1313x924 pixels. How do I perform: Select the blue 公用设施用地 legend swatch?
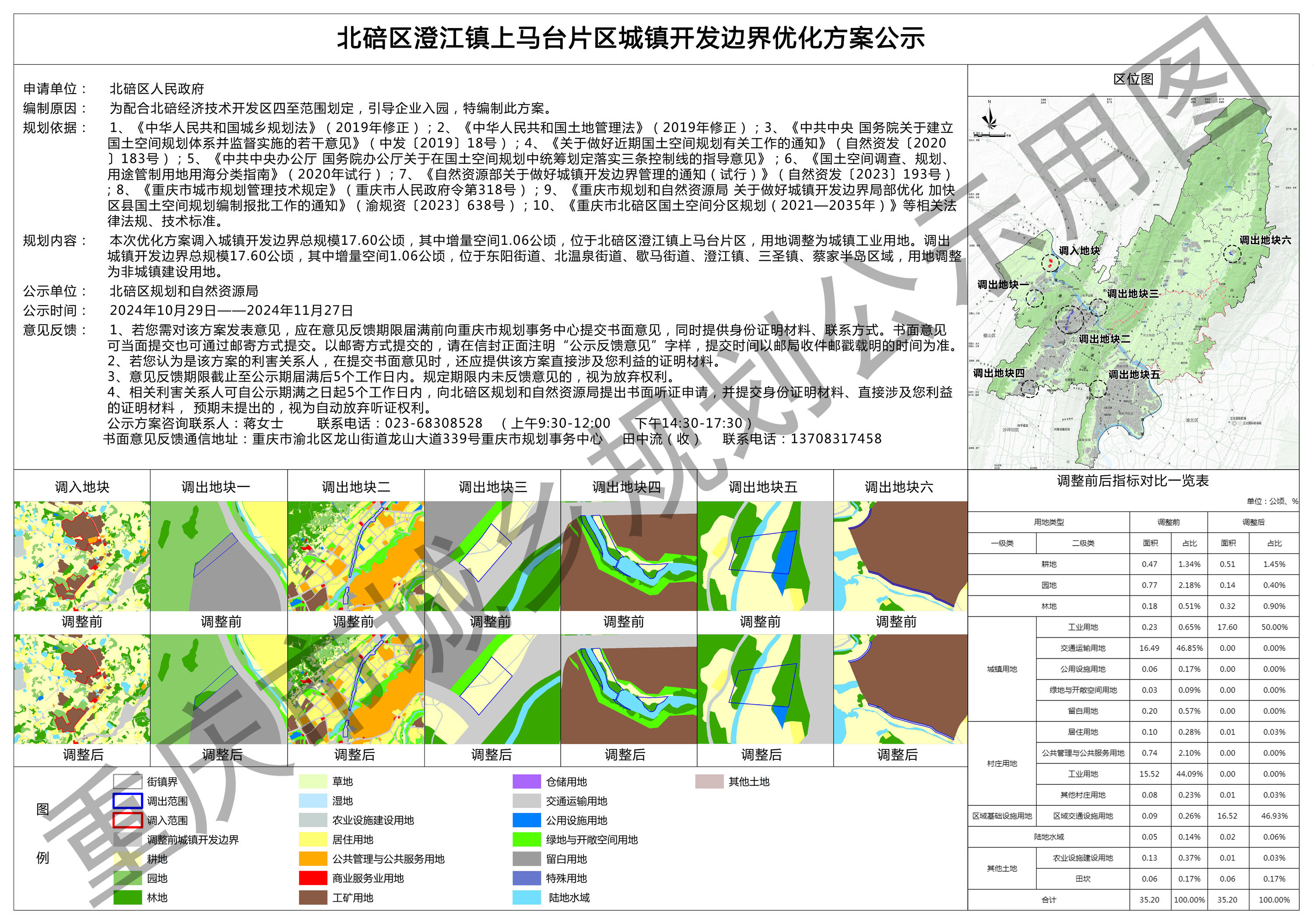click(x=527, y=821)
